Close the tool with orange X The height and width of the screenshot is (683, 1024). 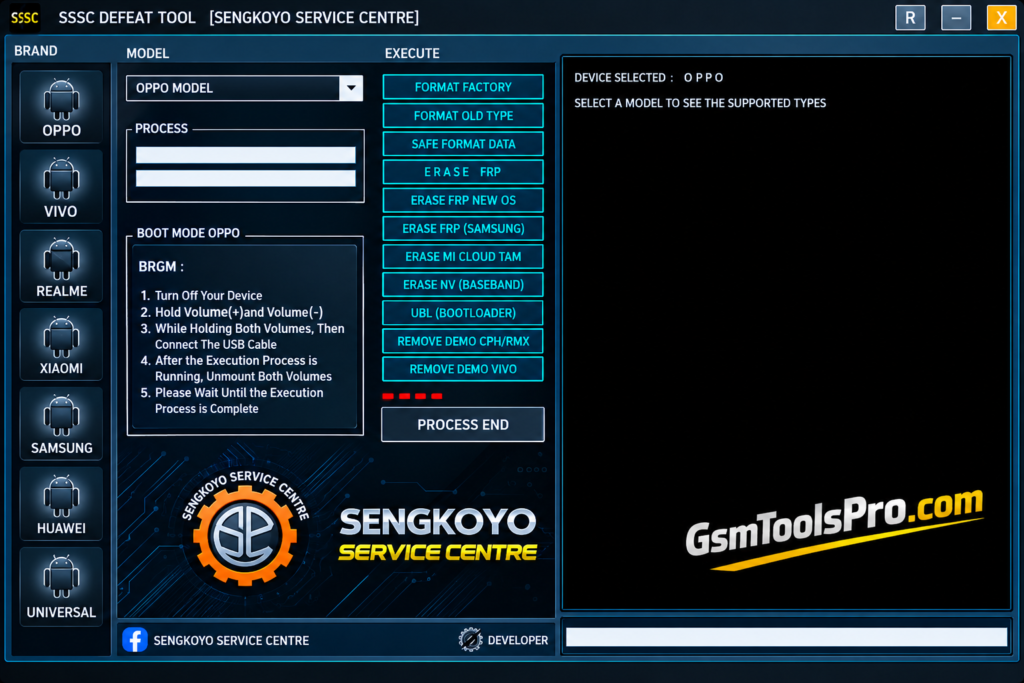(1001, 18)
